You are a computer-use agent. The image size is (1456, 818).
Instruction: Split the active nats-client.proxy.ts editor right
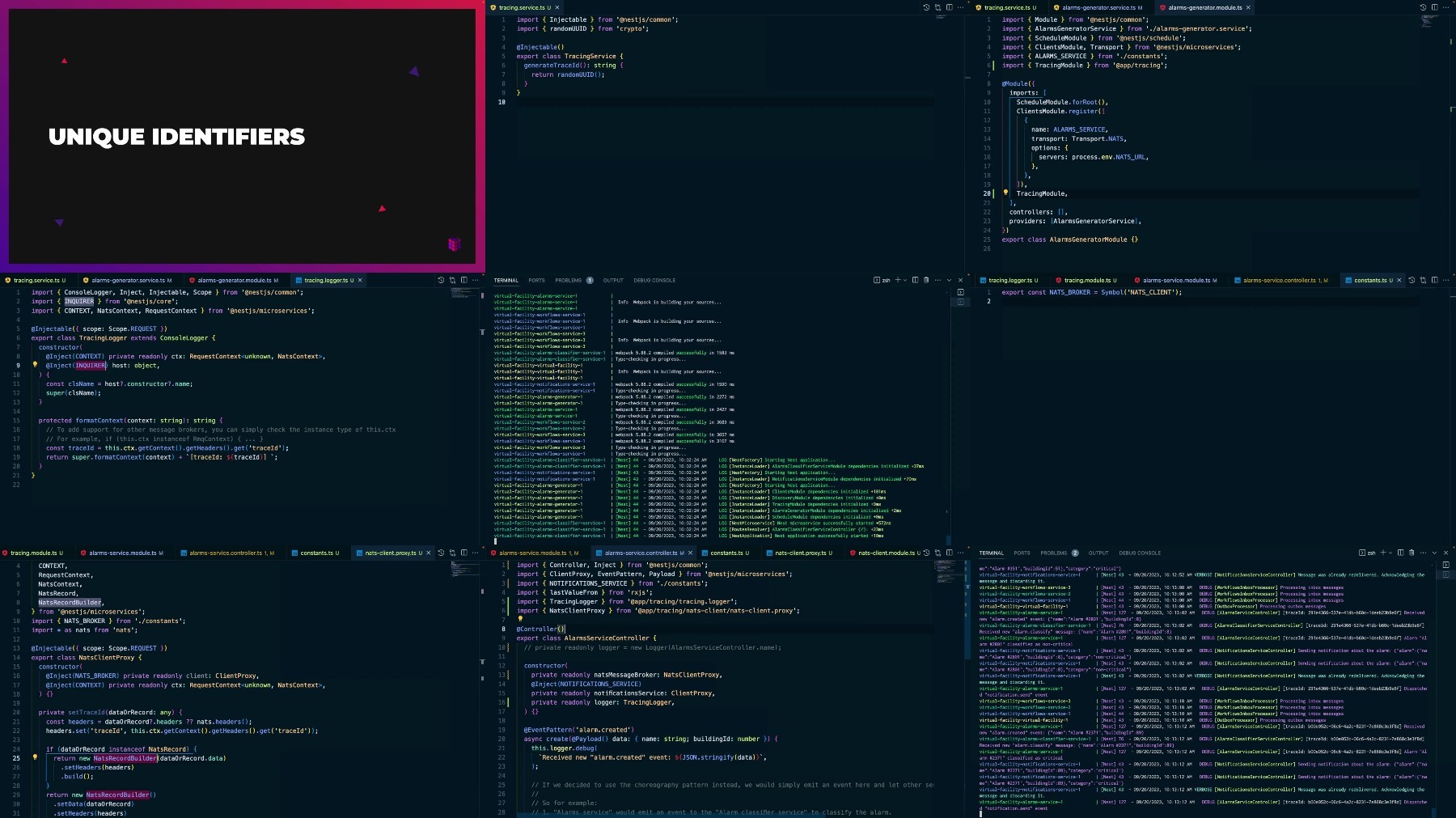(463, 553)
